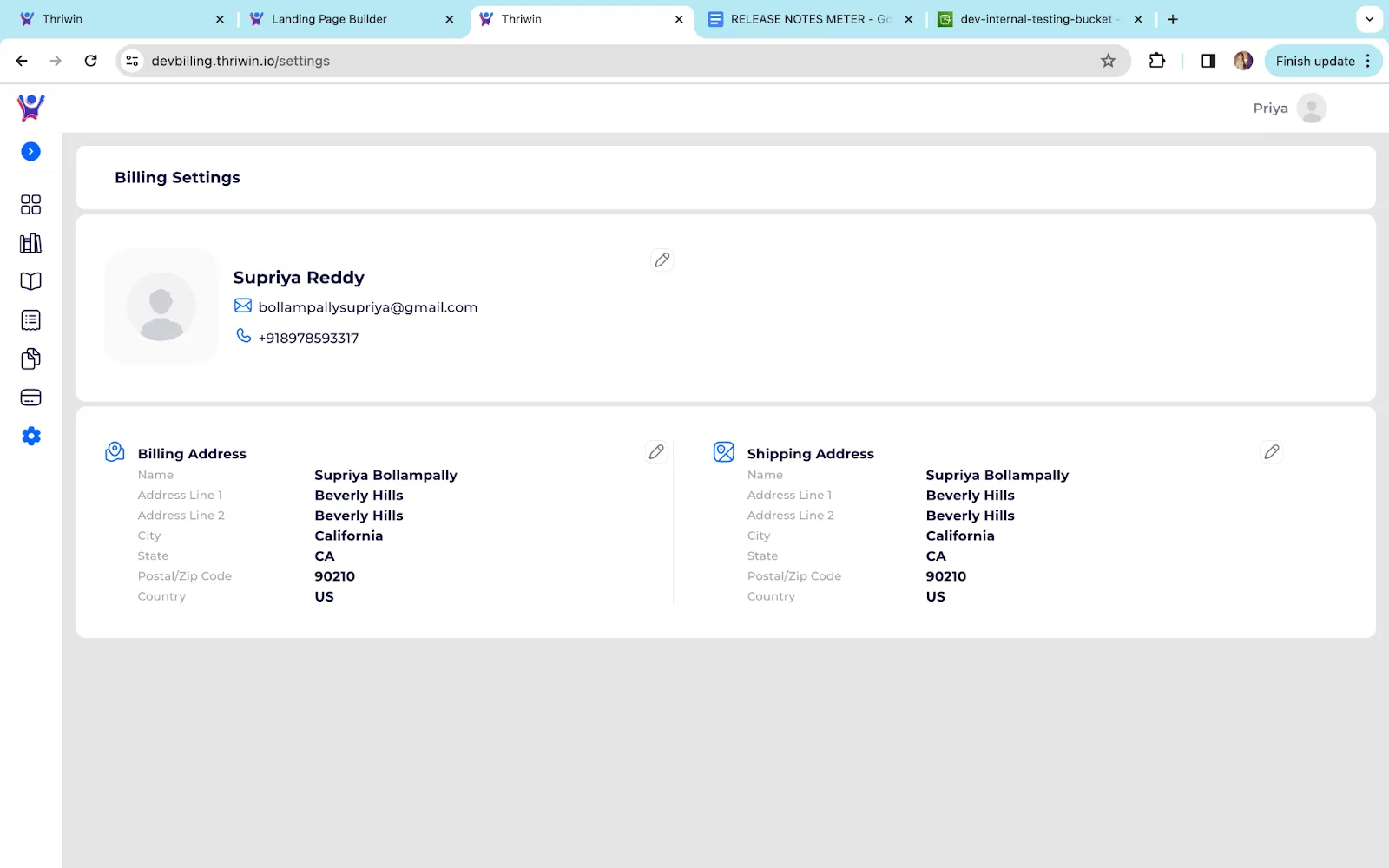Open the credit card icon in sidebar
Image resolution: width=1389 pixels, height=868 pixels.
(x=30, y=398)
